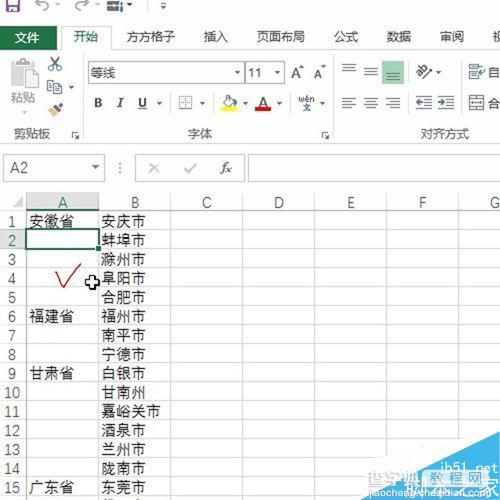Screen dimensions: 500x500
Task: Open 剪贴板 clipboard dialog launcher
Action: [75, 135]
